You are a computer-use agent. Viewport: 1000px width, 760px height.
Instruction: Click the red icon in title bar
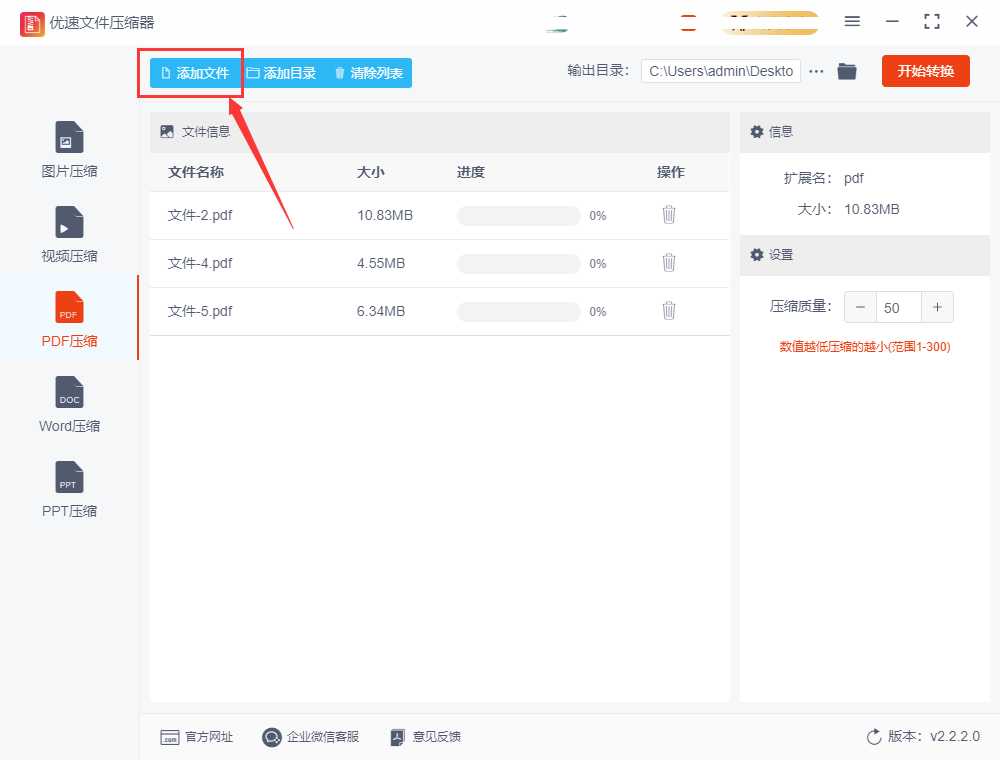pyautogui.click(x=688, y=23)
